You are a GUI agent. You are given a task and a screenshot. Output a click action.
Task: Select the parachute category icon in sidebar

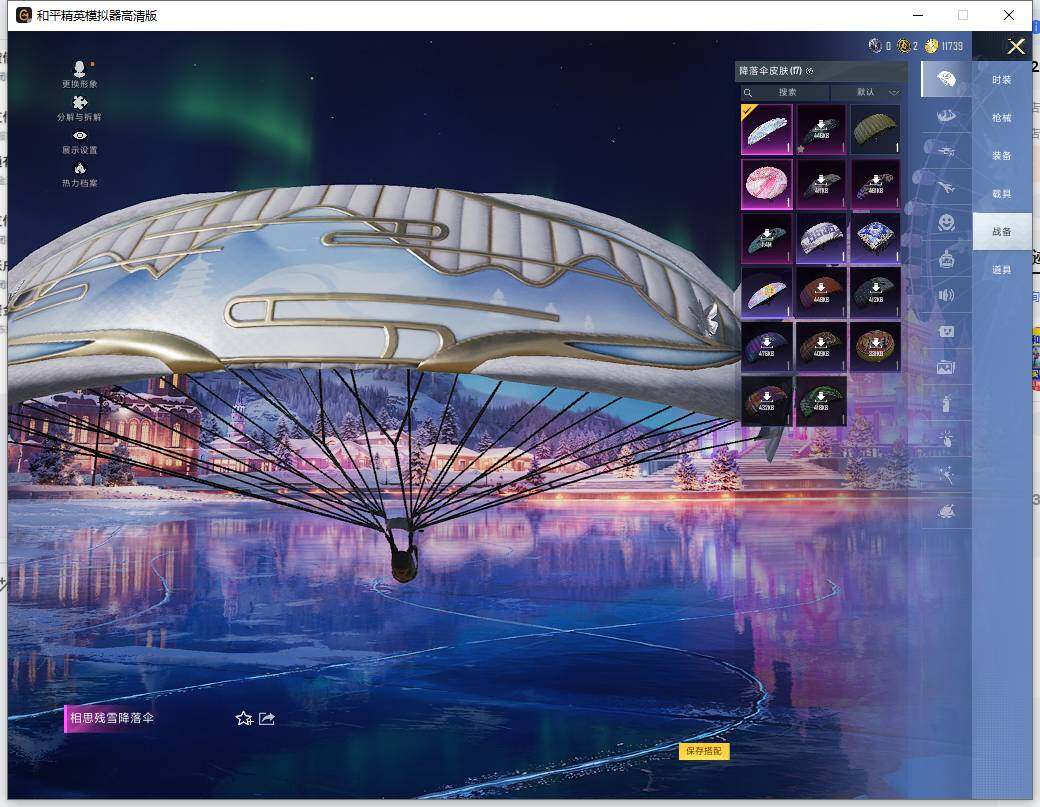946,79
